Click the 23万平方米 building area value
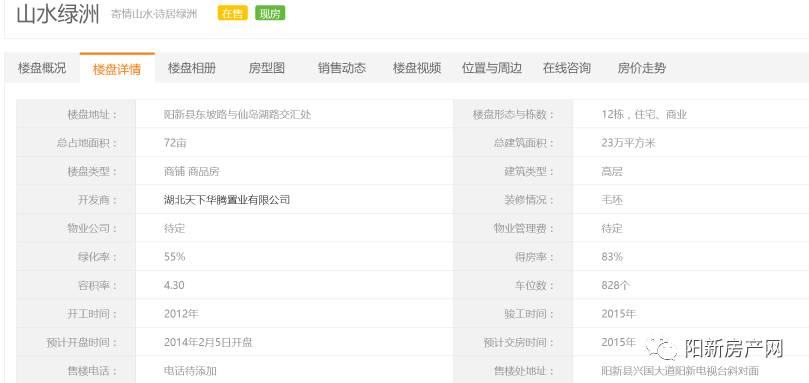809x383 pixels. point(628,143)
